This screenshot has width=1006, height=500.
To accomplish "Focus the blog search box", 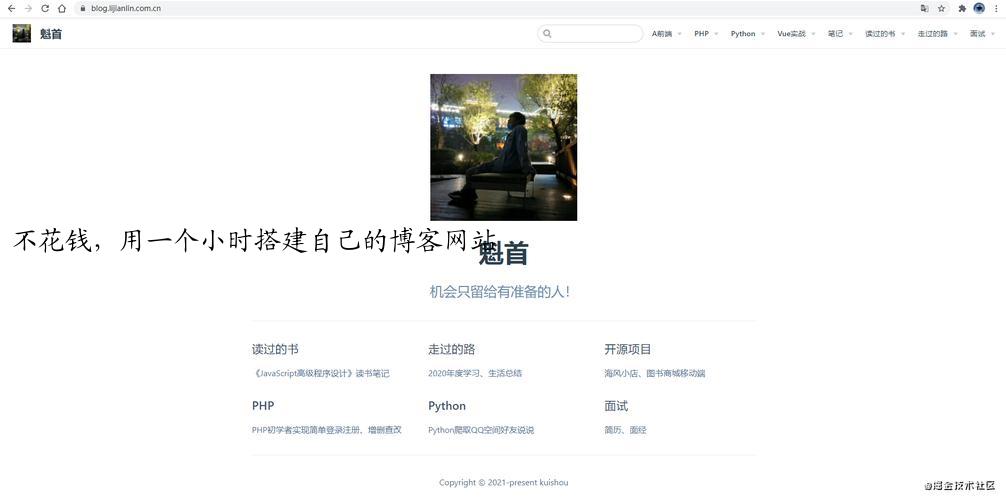I will 590,33.
